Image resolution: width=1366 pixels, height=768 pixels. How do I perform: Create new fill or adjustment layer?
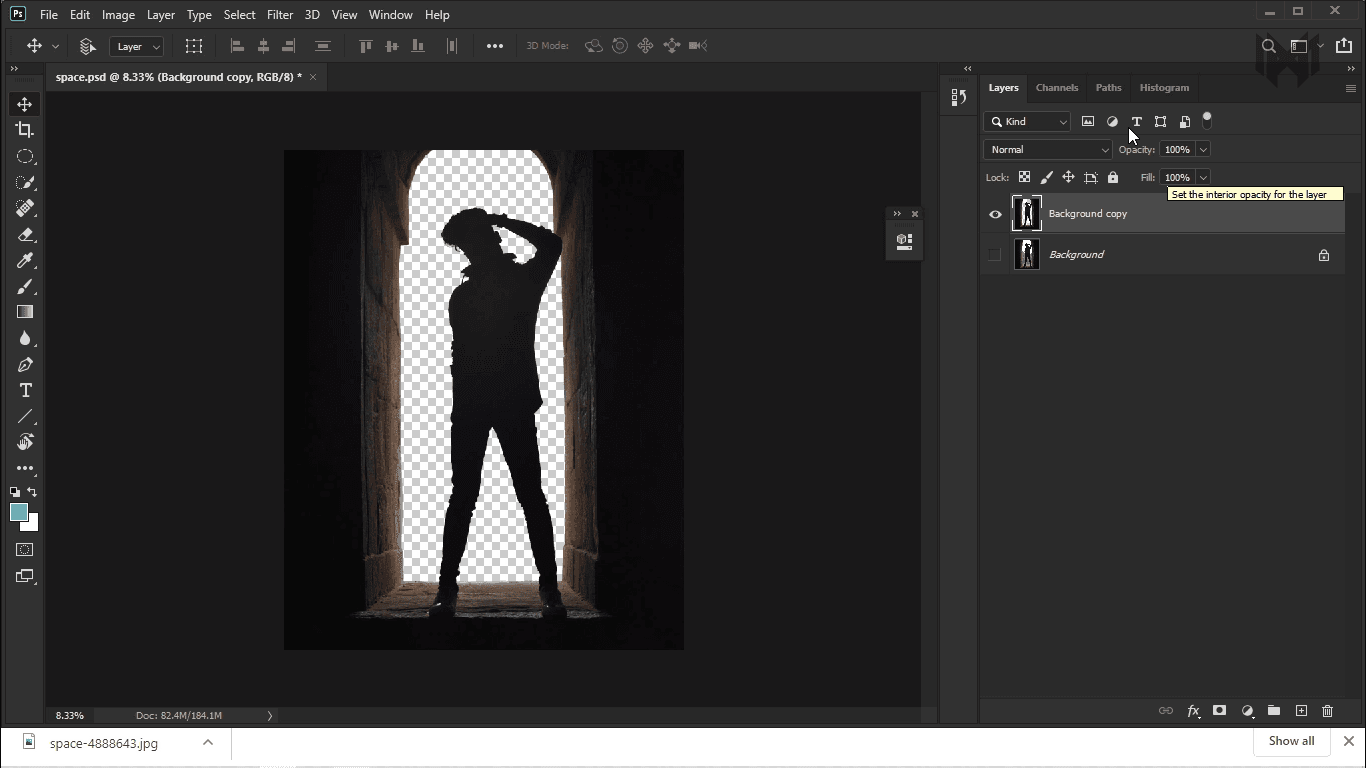pyautogui.click(x=1247, y=711)
